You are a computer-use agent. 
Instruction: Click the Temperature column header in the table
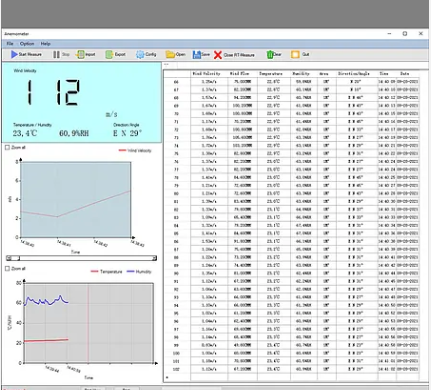[271, 73]
